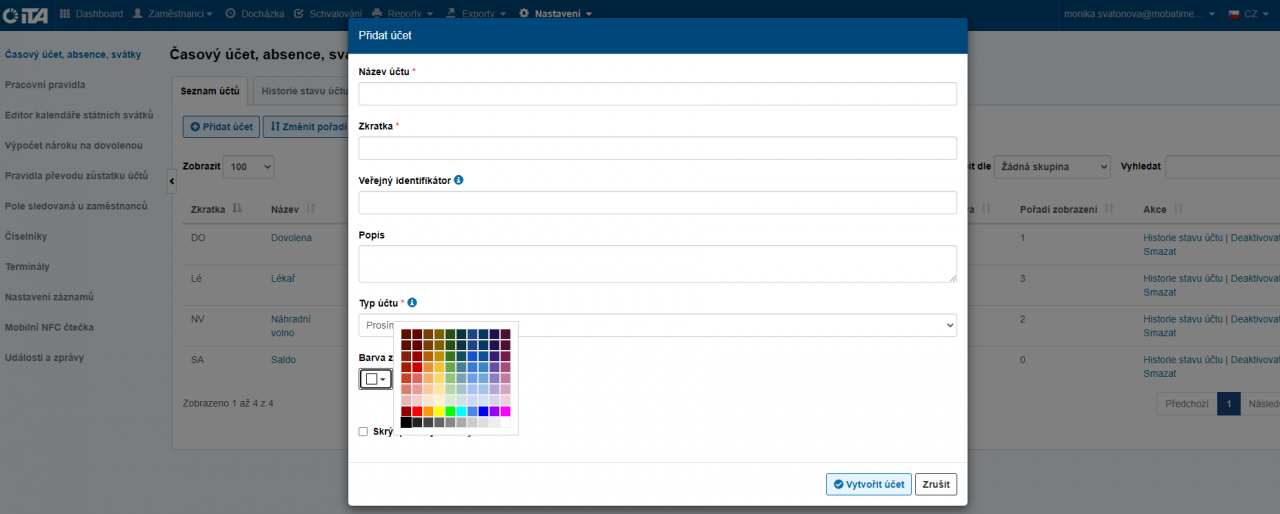The image size is (1280, 514).
Task: Switch to Seznam účtů tab
Action: pyautogui.click(x=210, y=91)
